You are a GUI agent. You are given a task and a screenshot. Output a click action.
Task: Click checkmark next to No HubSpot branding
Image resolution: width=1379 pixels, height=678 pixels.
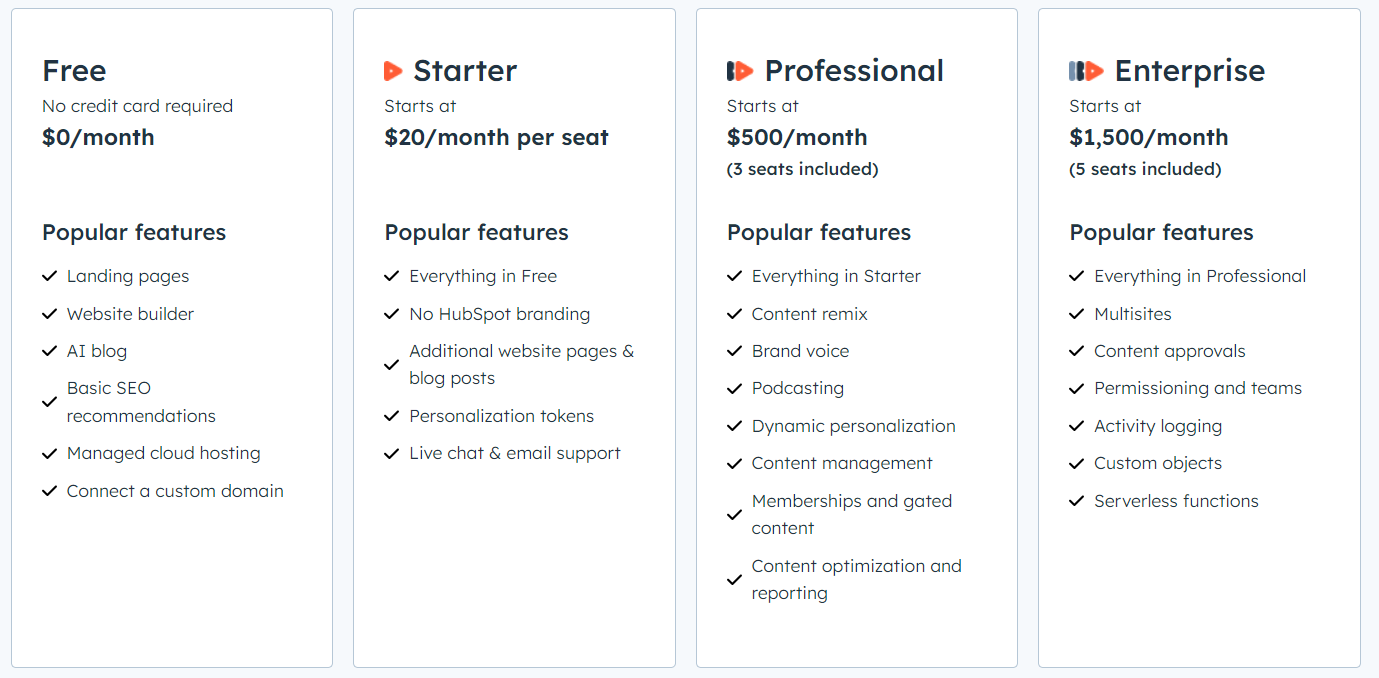tap(392, 314)
